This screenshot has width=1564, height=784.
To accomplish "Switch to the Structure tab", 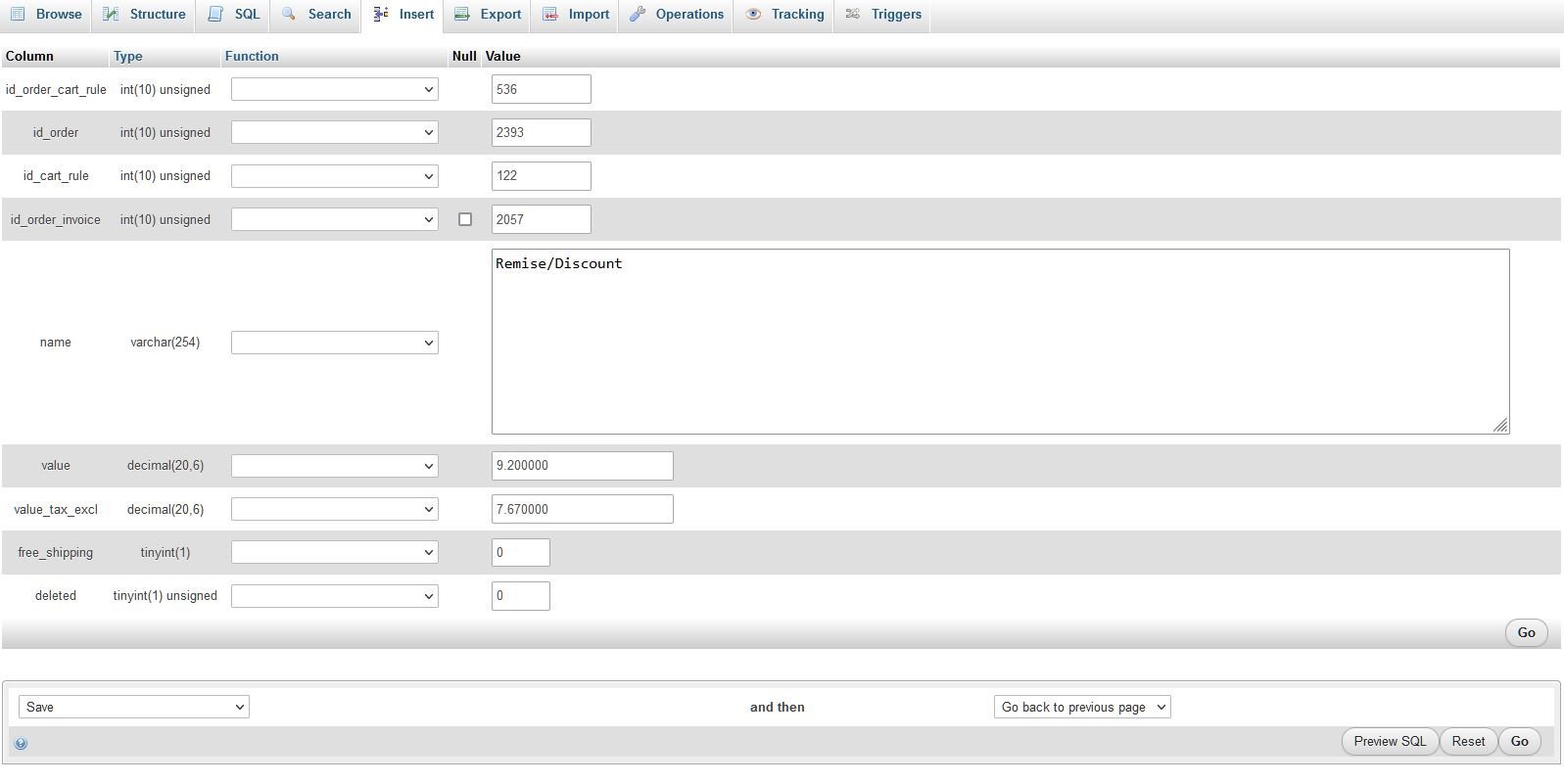I will coord(145,15).
